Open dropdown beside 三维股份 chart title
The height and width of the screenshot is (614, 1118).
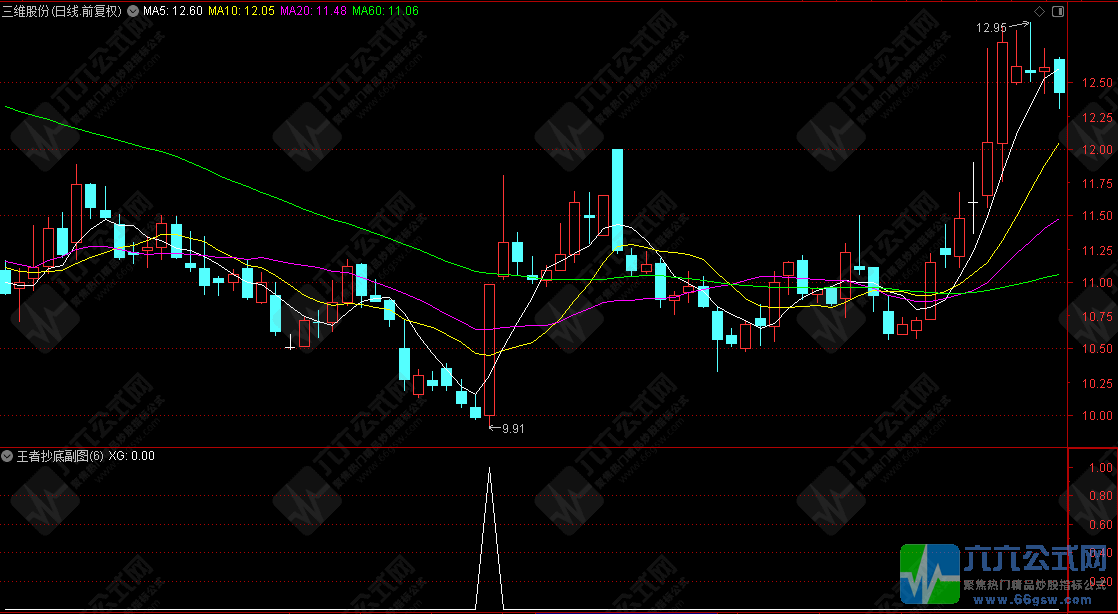133,12
